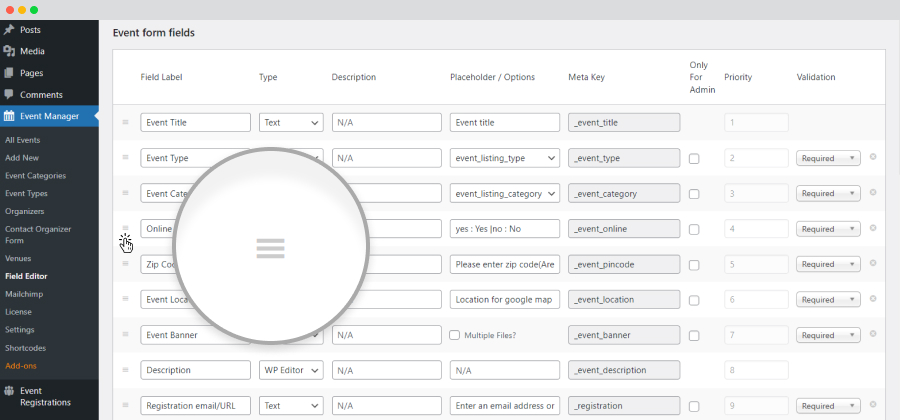The width and height of the screenshot is (900, 420).
Task: Grab the drag handle of Event Title row
Action: point(125,122)
